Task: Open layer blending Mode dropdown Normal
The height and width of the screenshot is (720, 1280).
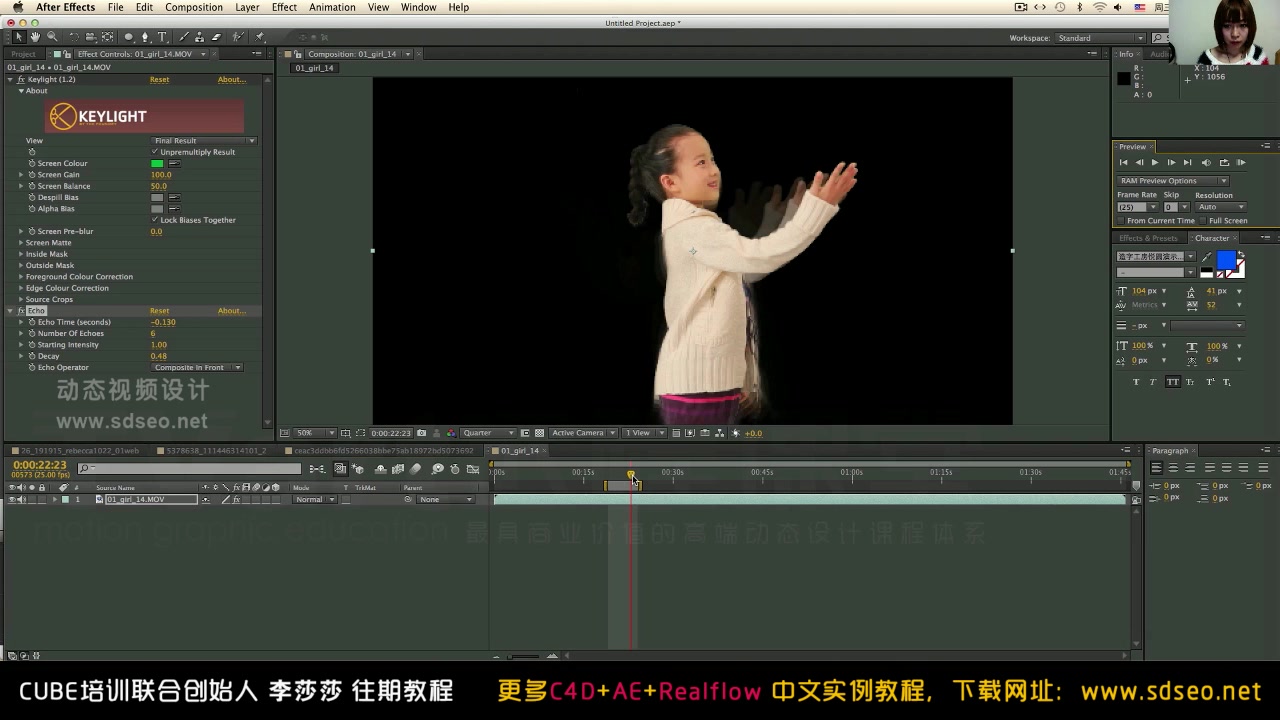Action: tap(314, 499)
